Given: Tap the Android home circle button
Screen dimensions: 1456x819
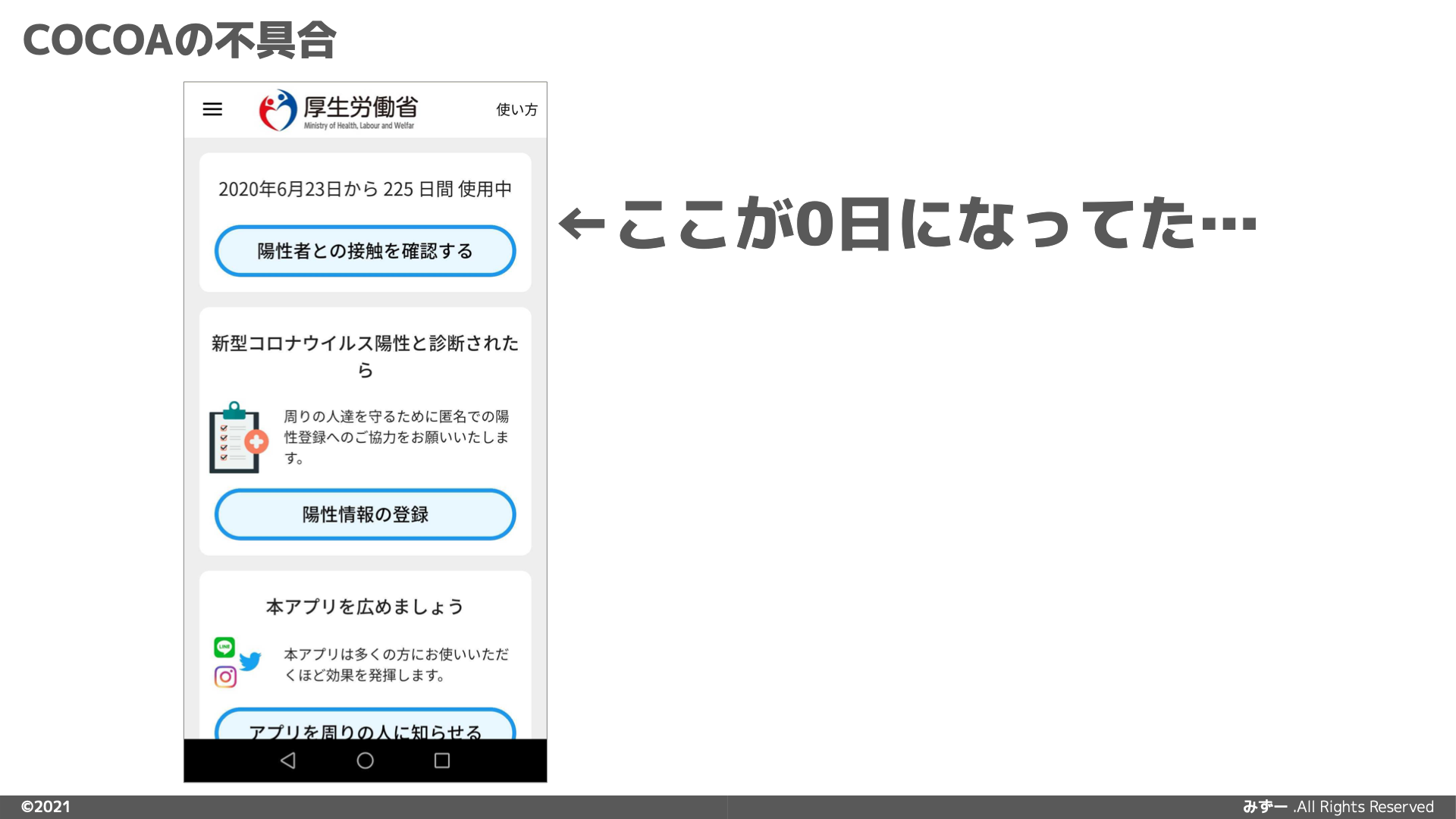Looking at the screenshot, I should coord(365,761).
